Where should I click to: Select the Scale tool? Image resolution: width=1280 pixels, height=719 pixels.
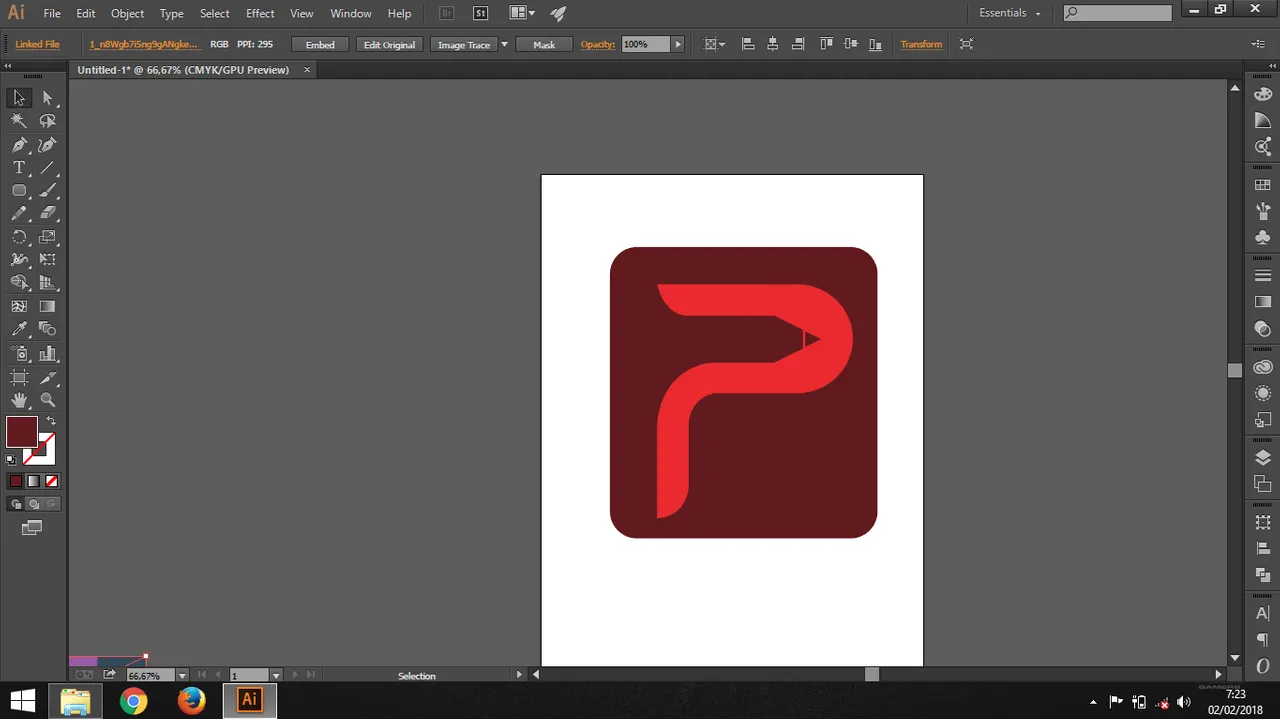(x=47, y=238)
